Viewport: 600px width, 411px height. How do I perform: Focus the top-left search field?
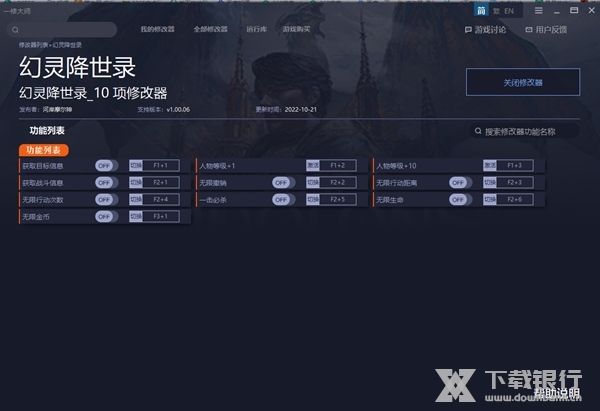[x=62, y=30]
